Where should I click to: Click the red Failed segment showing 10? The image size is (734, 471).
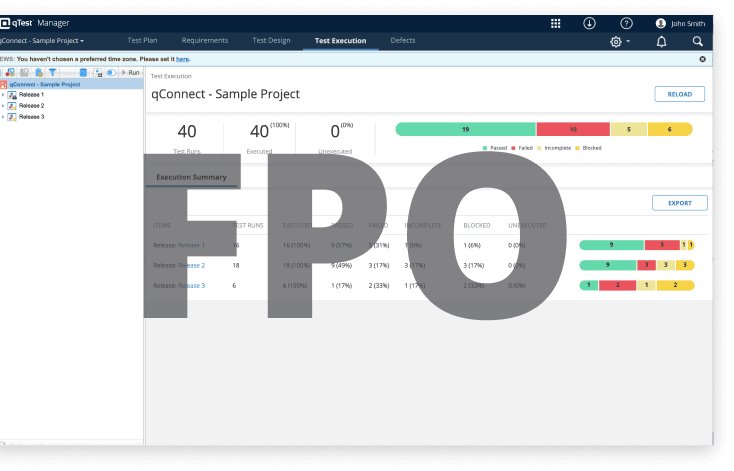coord(573,129)
